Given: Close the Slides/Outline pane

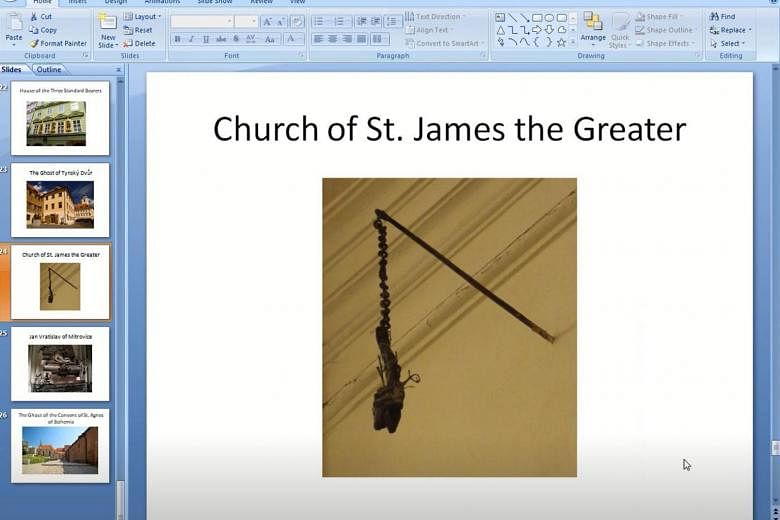Looking at the screenshot, I should (118, 70).
